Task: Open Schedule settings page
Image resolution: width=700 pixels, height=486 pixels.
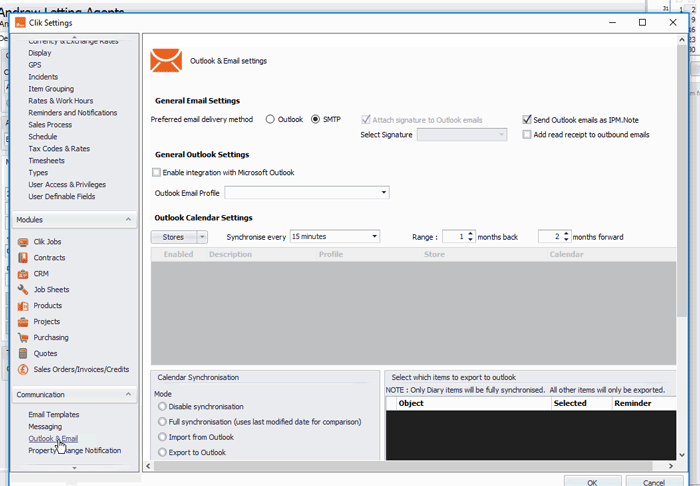Action: (42, 137)
